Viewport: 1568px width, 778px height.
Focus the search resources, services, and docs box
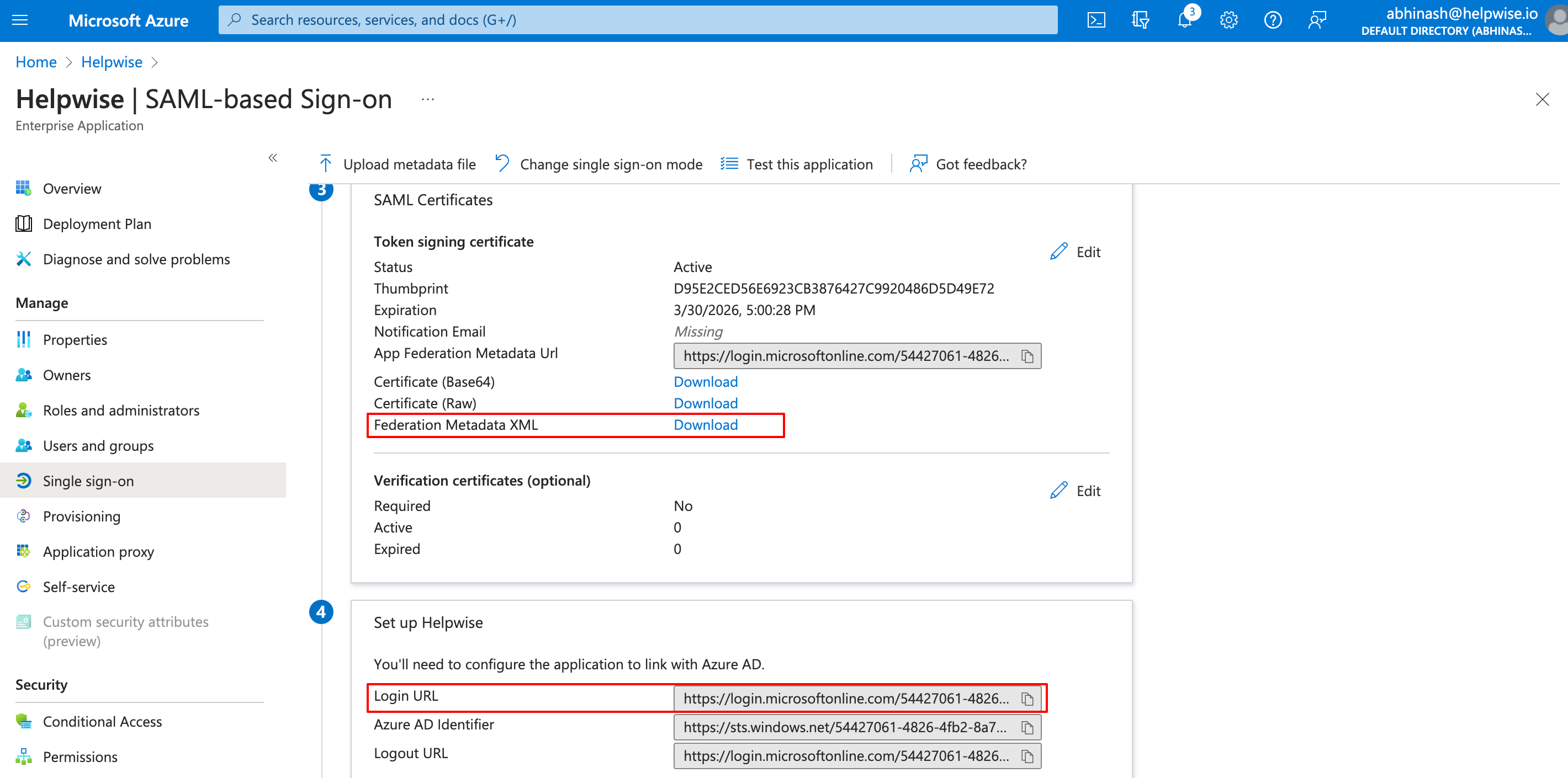638,20
